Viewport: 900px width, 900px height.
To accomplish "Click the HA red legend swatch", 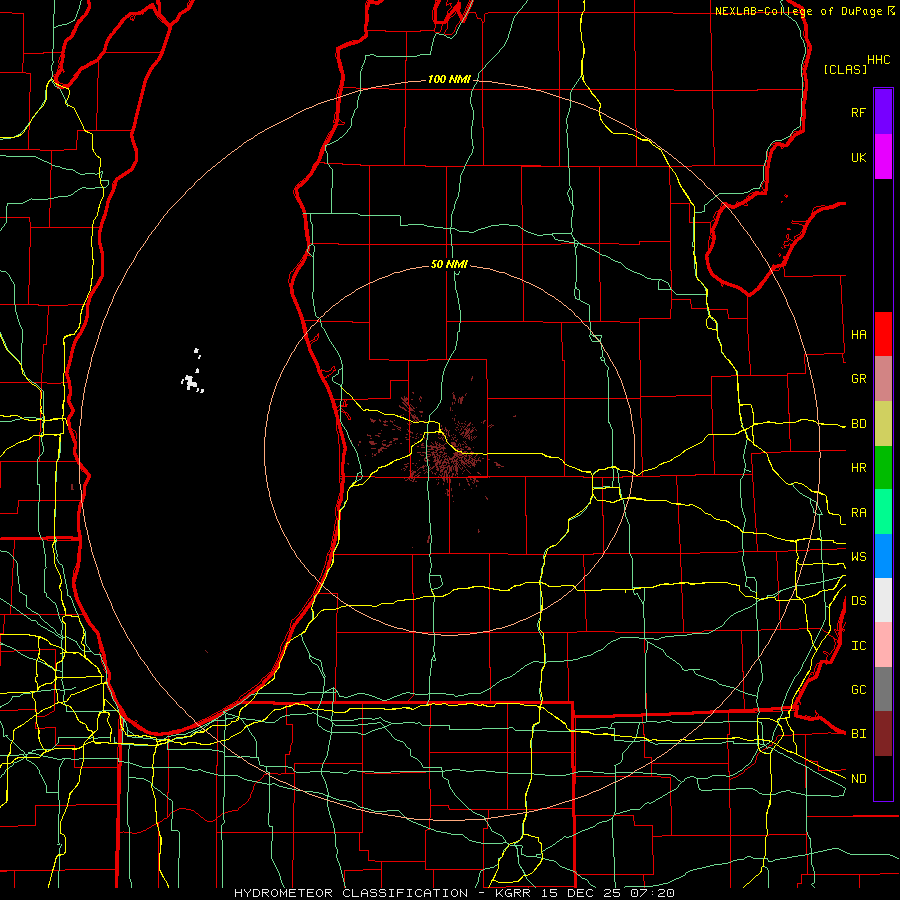I will [883, 334].
